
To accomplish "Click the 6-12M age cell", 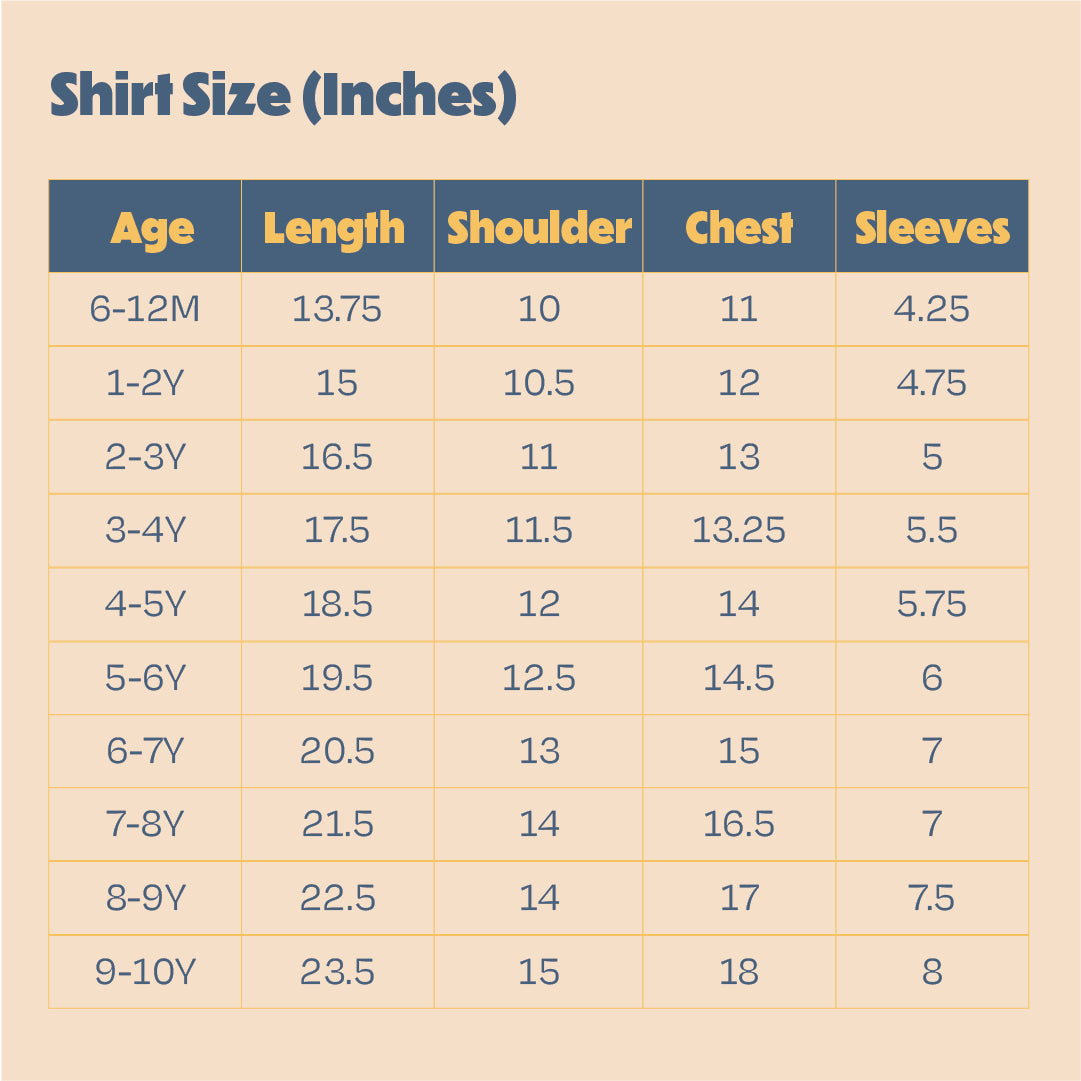I will click(145, 309).
